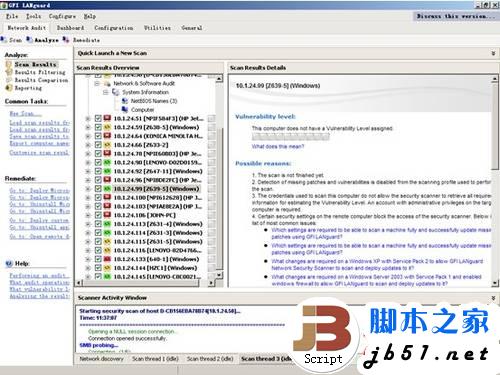The image size is (500, 375).
Task: Collapse the Quick Launch a New Scan panel
Action: [493, 53]
